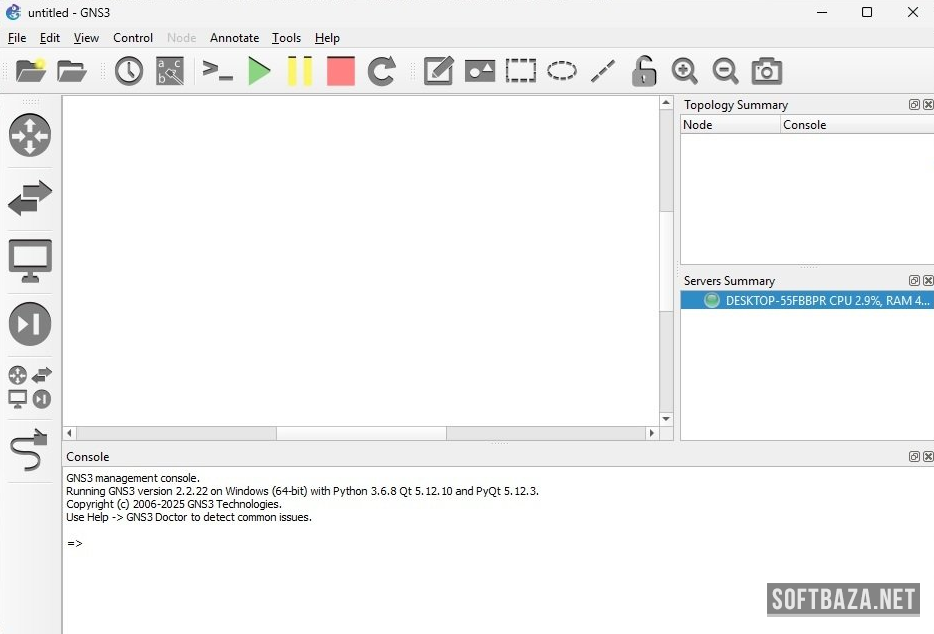The image size is (934, 634).
Task: Toggle show/hide interface labels icon
Action: coord(170,71)
